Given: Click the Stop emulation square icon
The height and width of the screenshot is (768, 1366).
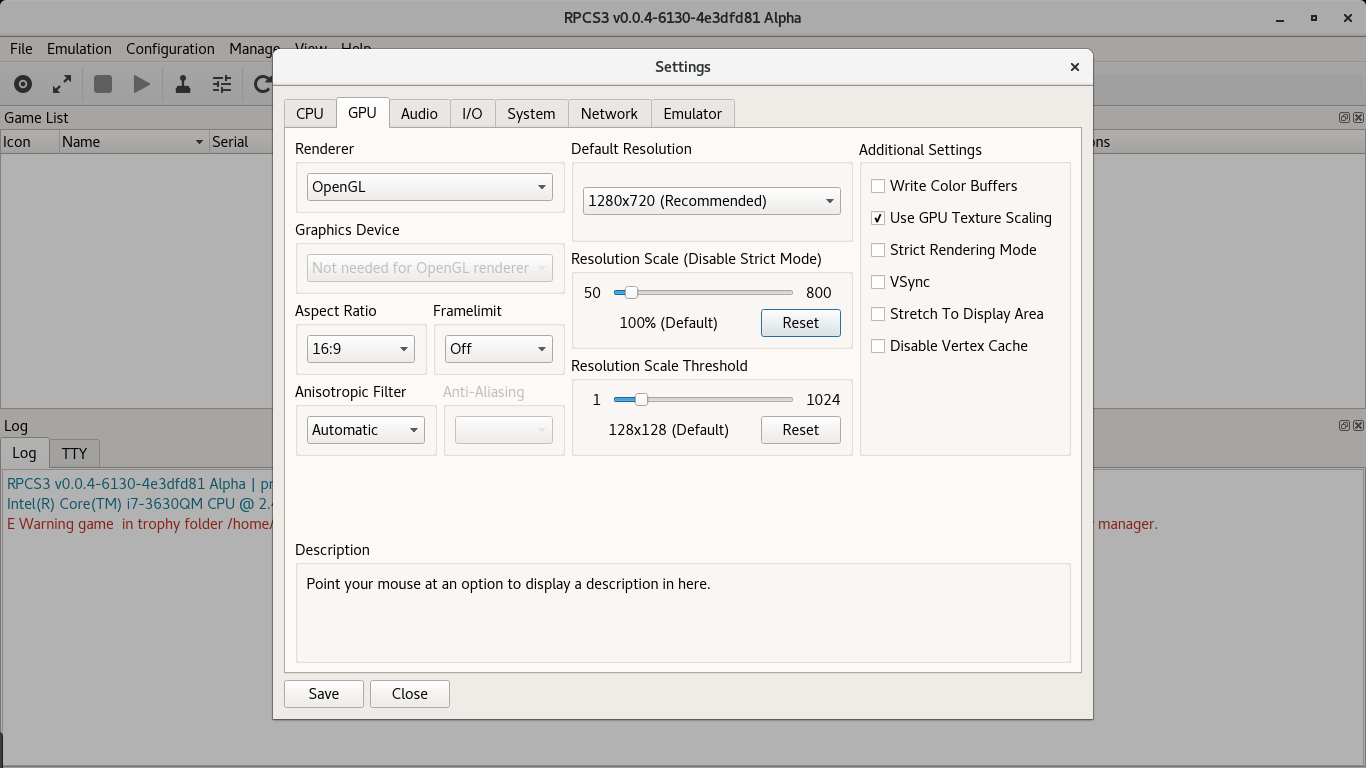Looking at the screenshot, I should pos(103,85).
